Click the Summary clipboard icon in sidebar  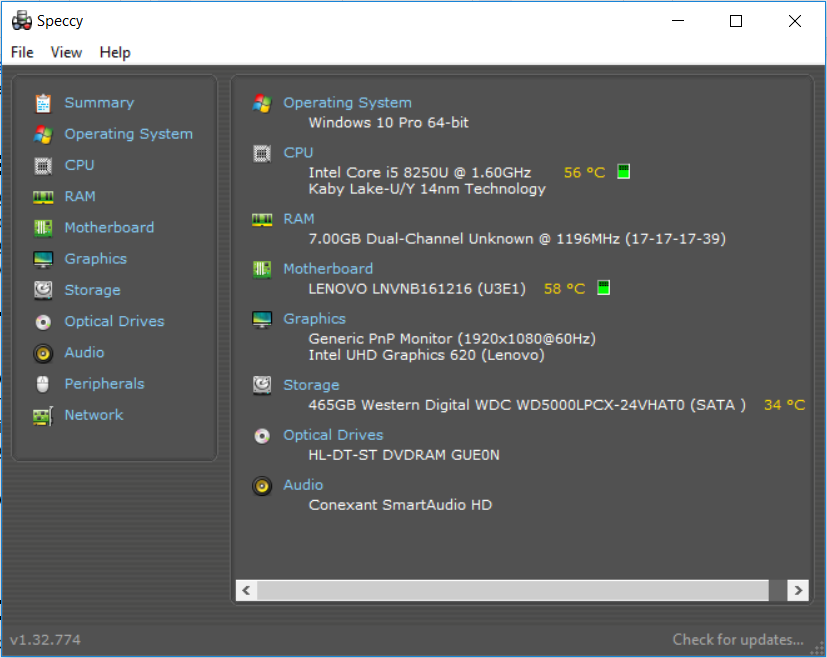tap(43, 103)
